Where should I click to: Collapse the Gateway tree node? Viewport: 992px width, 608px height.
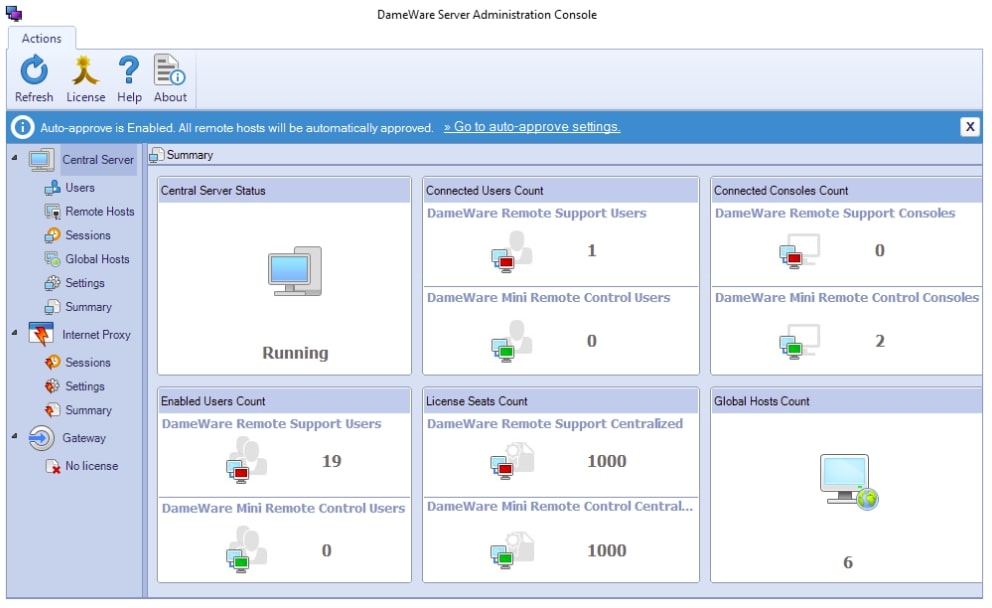[15, 435]
